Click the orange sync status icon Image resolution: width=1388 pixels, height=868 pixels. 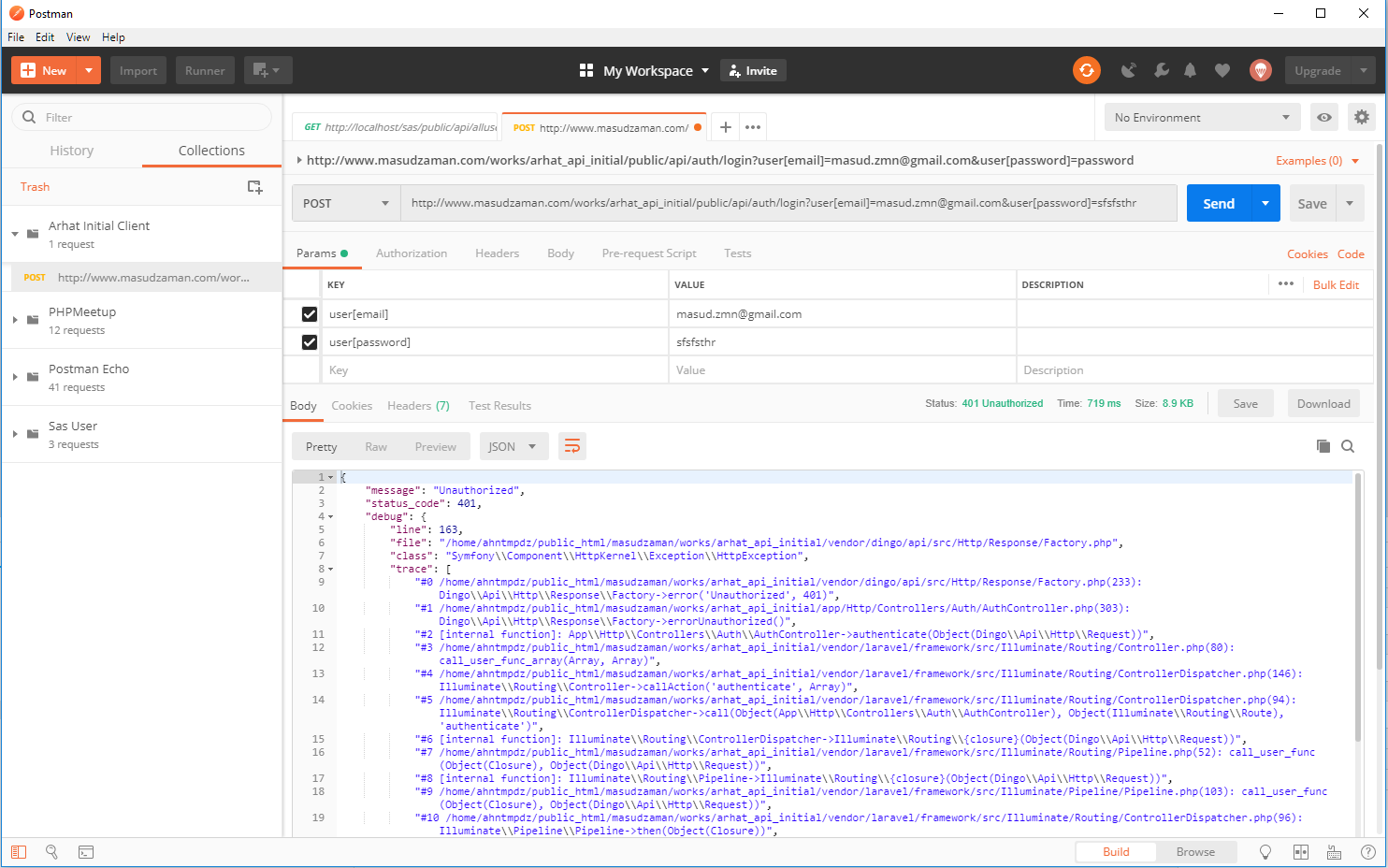(1086, 70)
